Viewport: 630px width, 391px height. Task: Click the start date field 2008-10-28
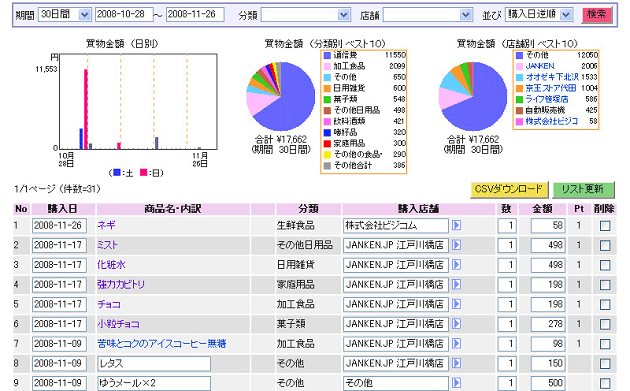[124, 14]
